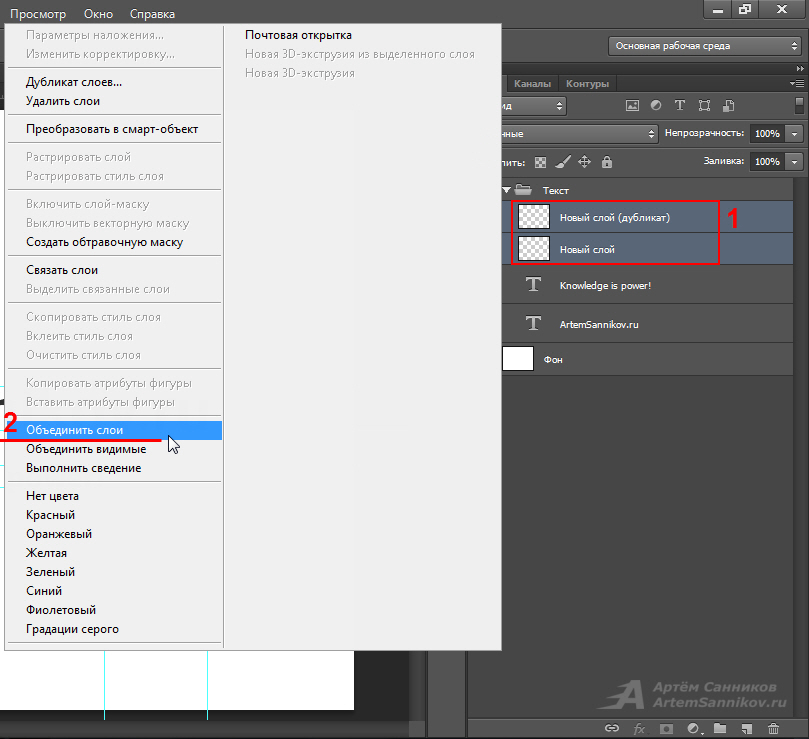The width and height of the screenshot is (809, 739).
Task: Choose Преобразовать в смарт-объект
Action: 114,129
